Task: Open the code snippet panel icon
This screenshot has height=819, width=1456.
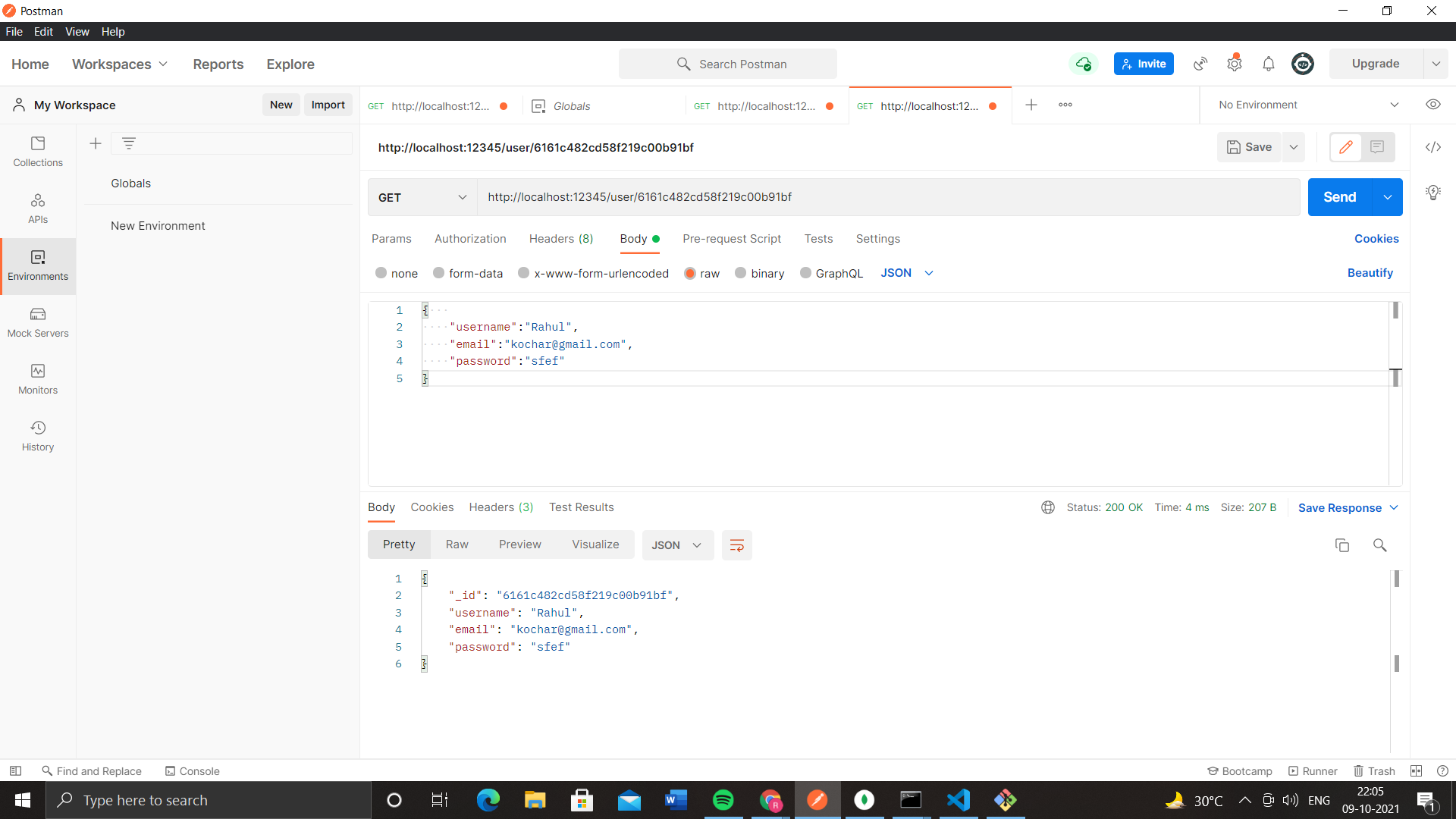Action: [x=1433, y=147]
